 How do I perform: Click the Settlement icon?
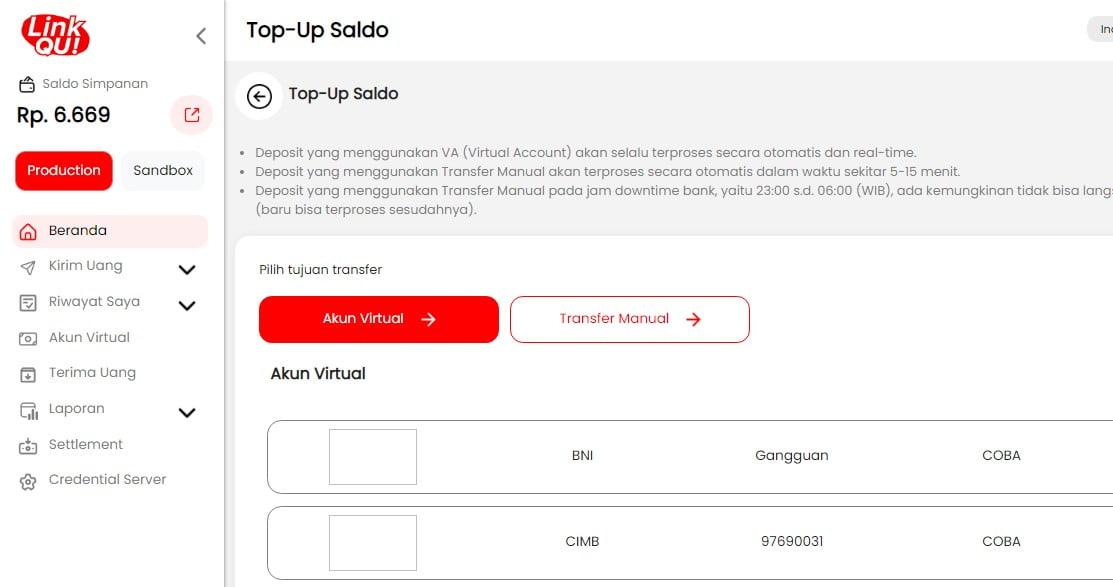point(30,444)
